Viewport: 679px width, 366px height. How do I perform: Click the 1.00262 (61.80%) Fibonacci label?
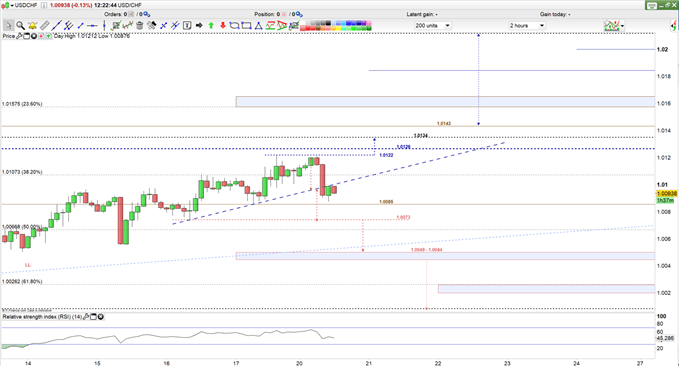22,282
